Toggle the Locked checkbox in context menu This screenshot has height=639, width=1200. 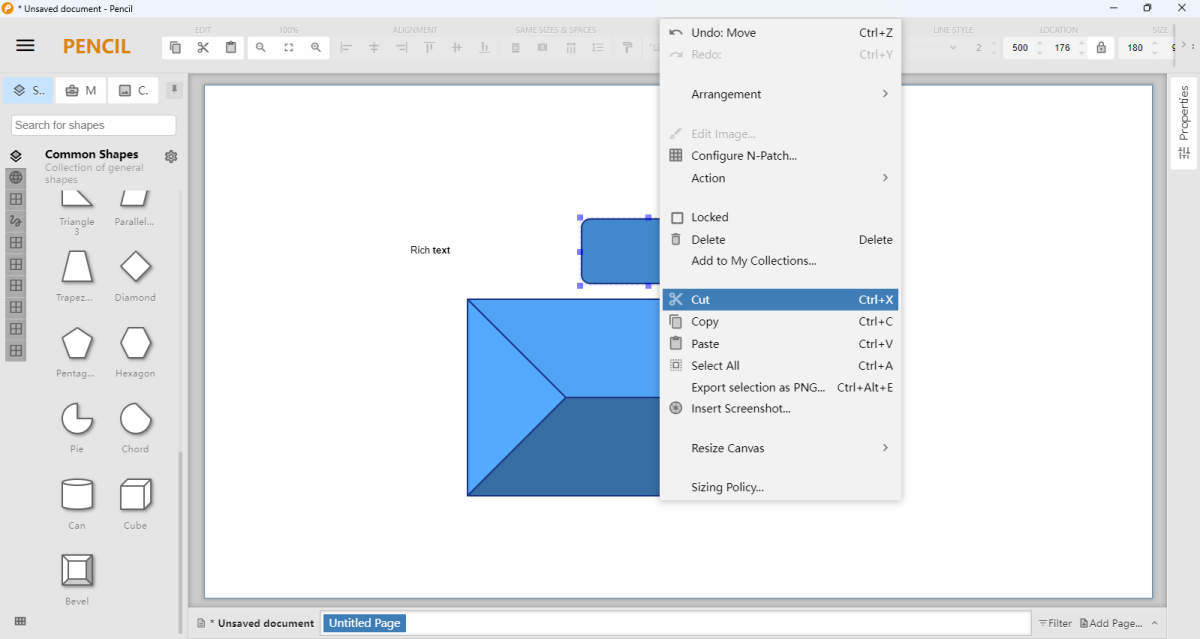[x=677, y=217]
